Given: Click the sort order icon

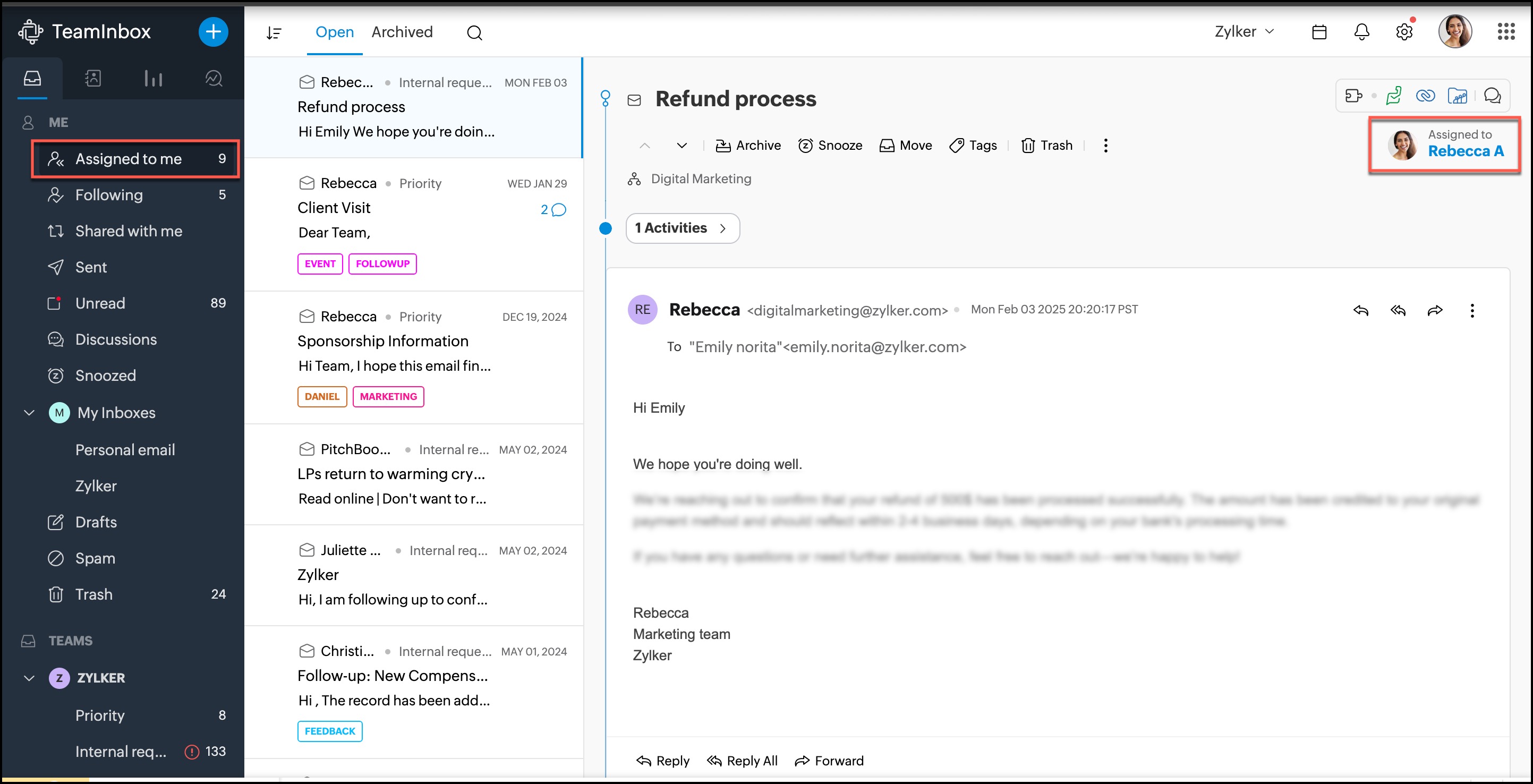Looking at the screenshot, I should [x=274, y=33].
